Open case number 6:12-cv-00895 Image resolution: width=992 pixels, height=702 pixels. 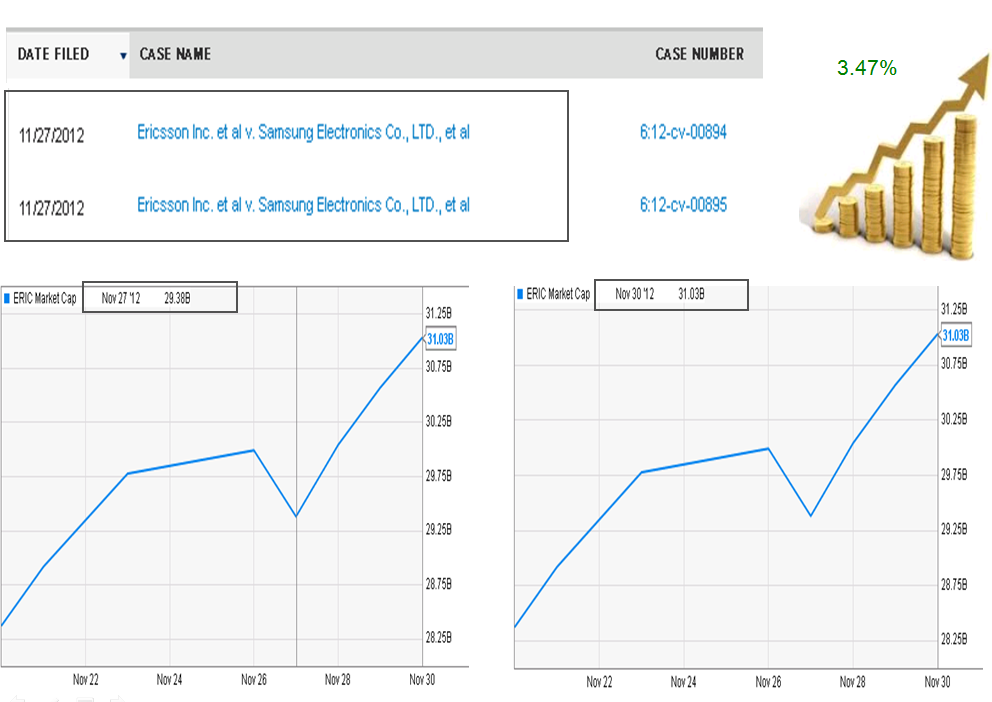click(683, 205)
